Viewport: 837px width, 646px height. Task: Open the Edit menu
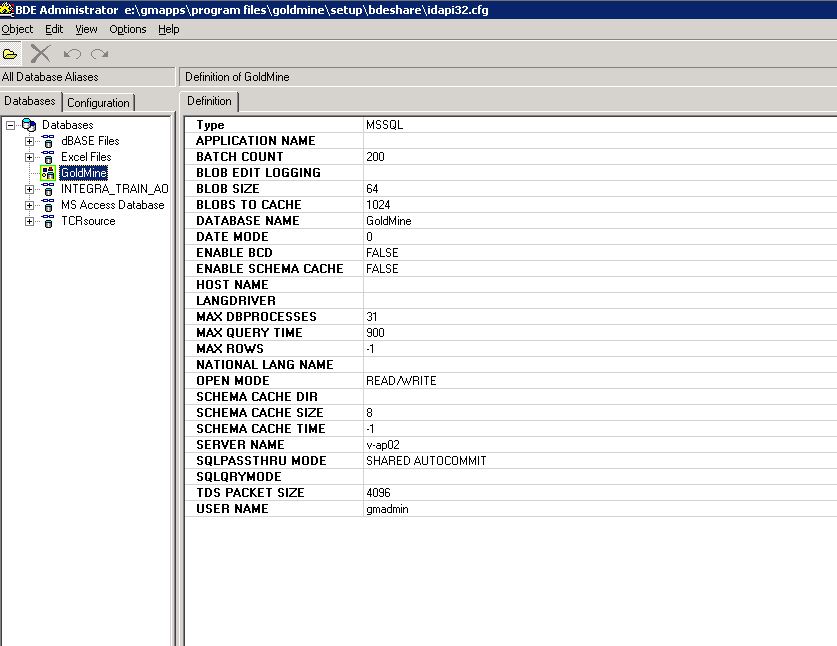[x=54, y=29]
